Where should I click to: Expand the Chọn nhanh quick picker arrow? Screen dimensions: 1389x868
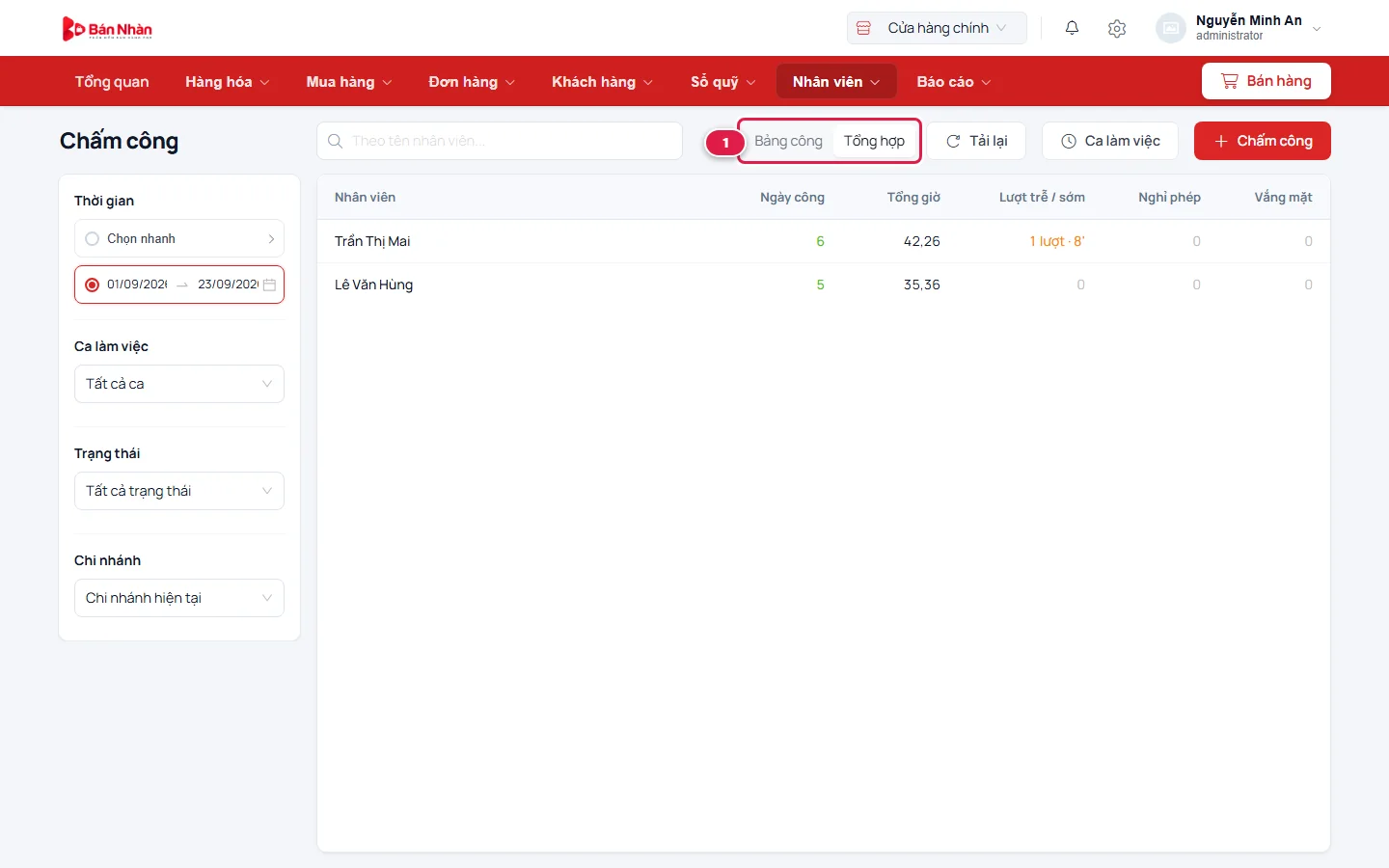click(x=271, y=239)
